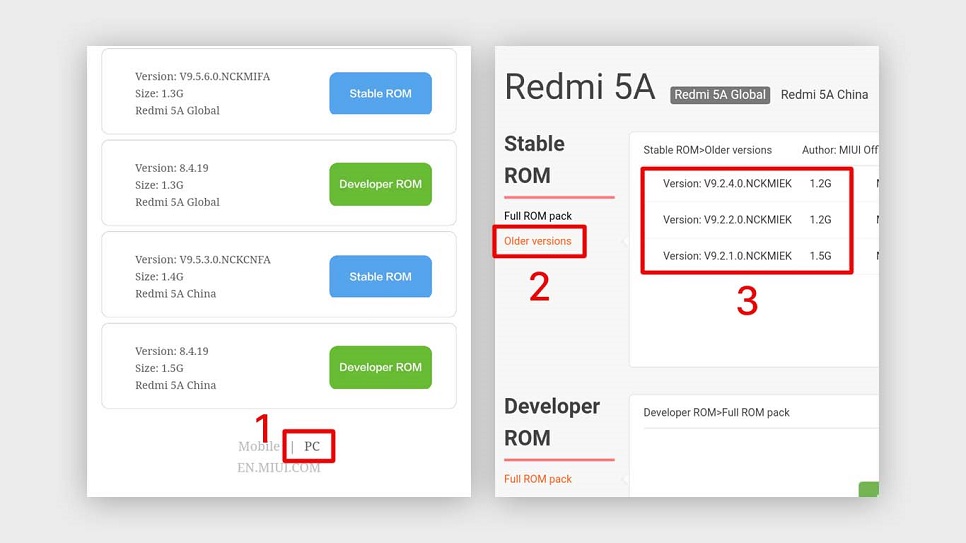966x543 pixels.
Task: Click the Developer ROM>Full ROM pack breadcrumb
Action: coord(716,412)
